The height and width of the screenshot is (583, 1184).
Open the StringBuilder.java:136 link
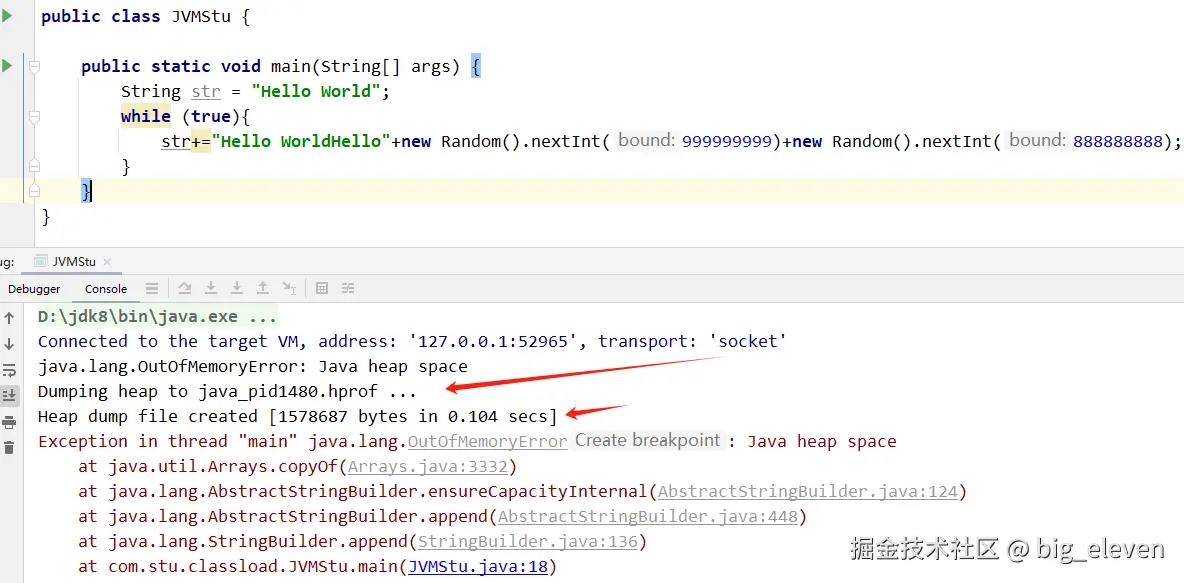click(x=528, y=541)
